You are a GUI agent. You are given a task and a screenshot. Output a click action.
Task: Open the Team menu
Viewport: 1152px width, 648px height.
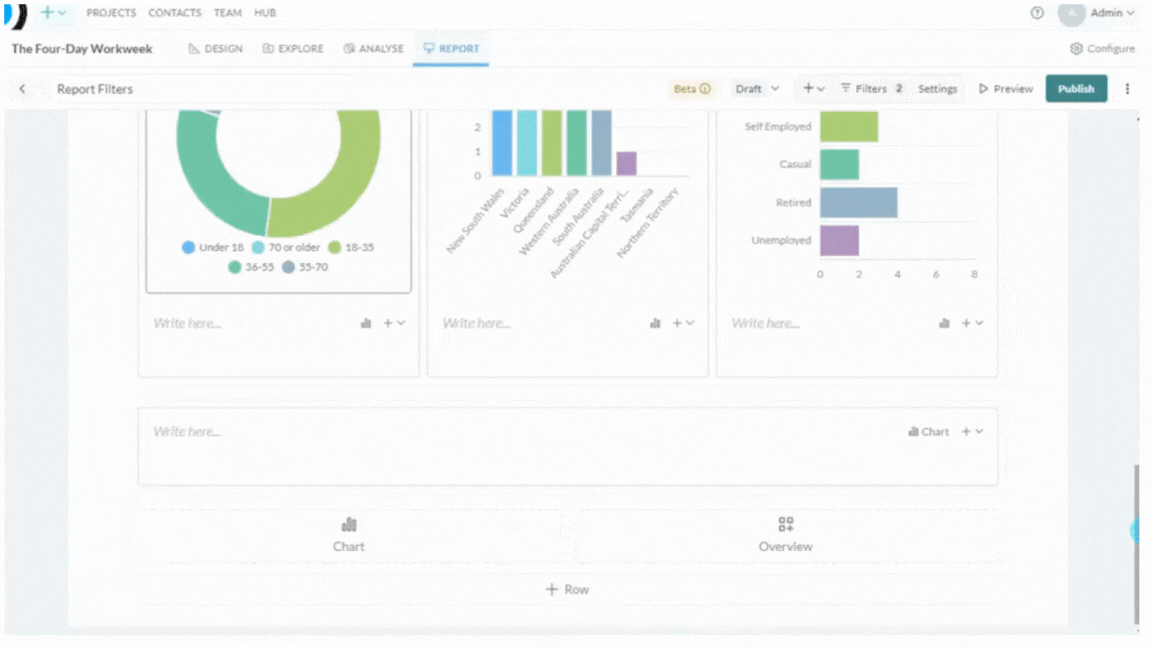(x=228, y=12)
